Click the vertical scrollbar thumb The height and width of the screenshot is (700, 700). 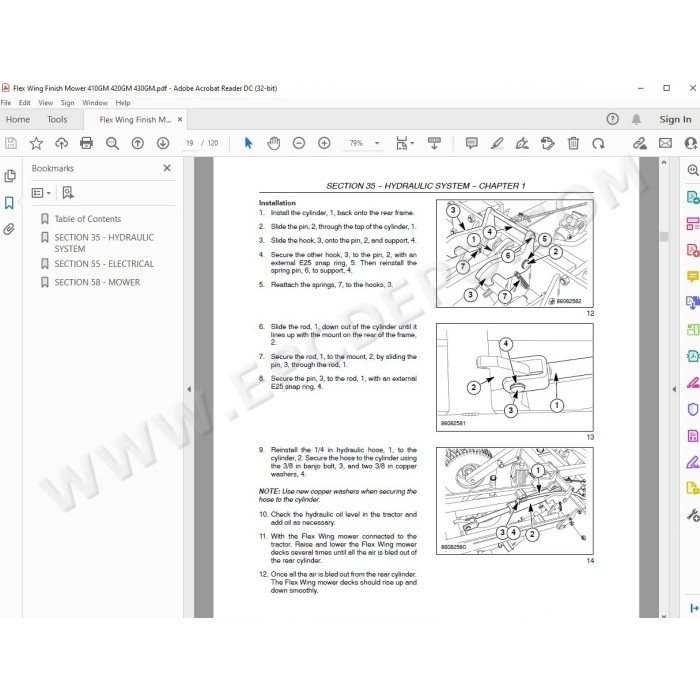(x=664, y=236)
